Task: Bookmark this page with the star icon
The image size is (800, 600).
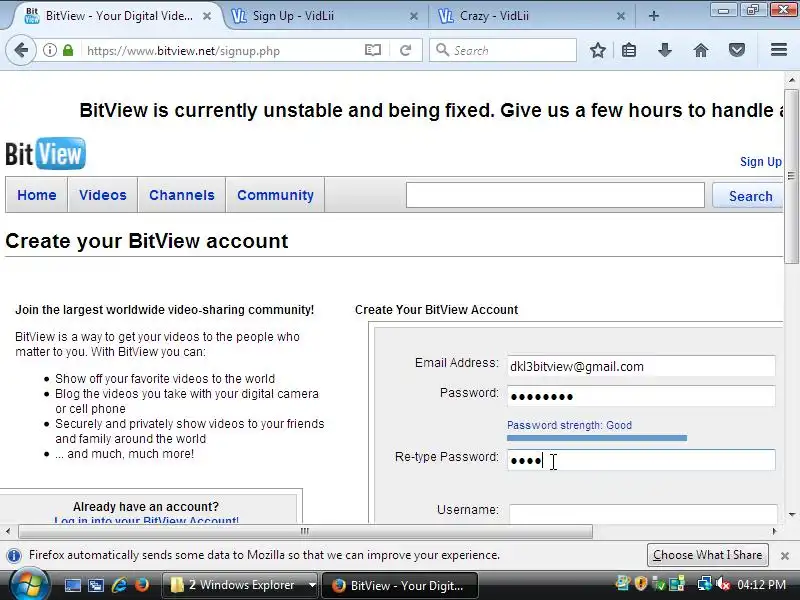Action: pos(597,51)
